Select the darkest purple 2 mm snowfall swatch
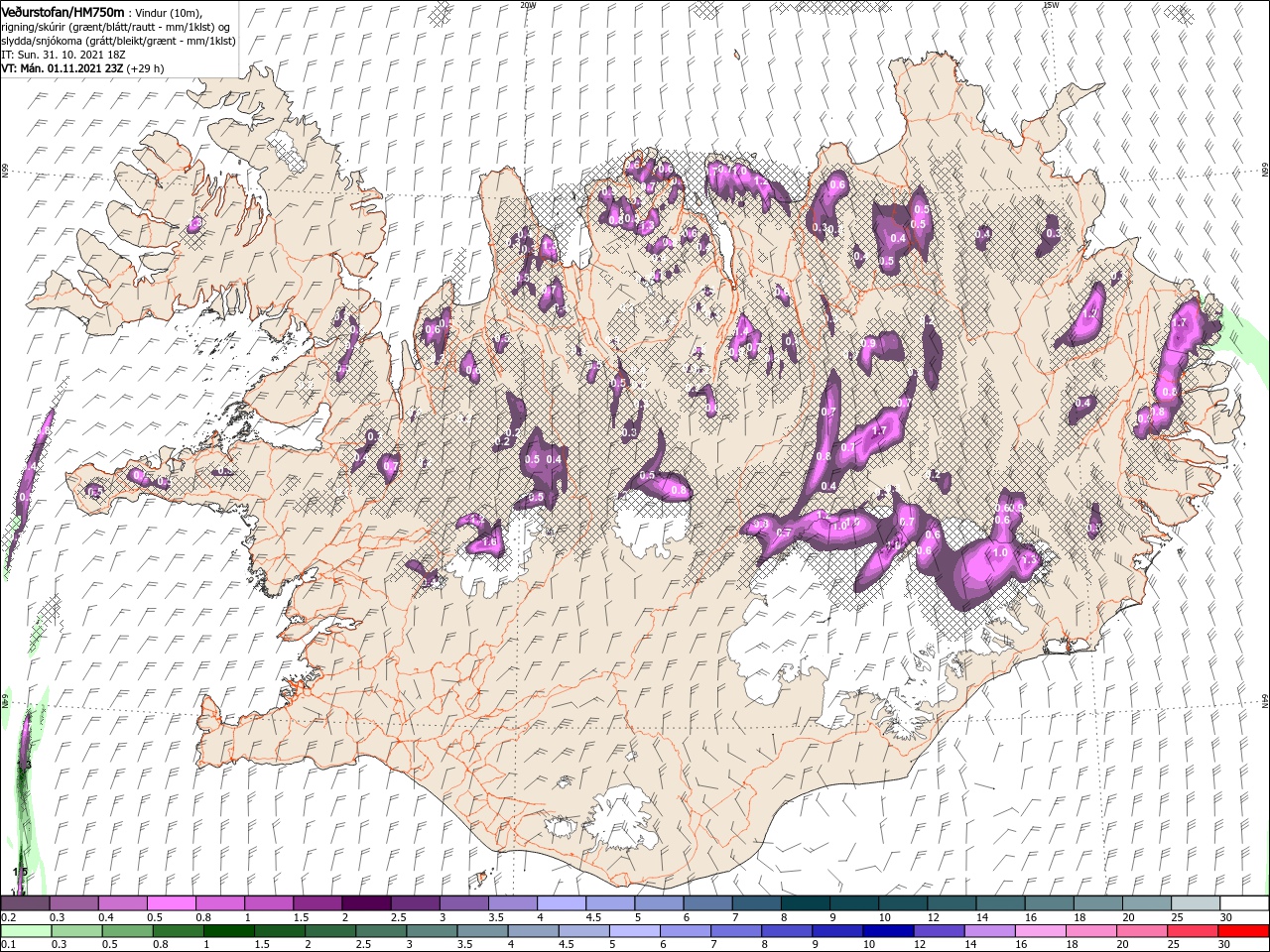The height and width of the screenshot is (952, 1270). pos(365,903)
